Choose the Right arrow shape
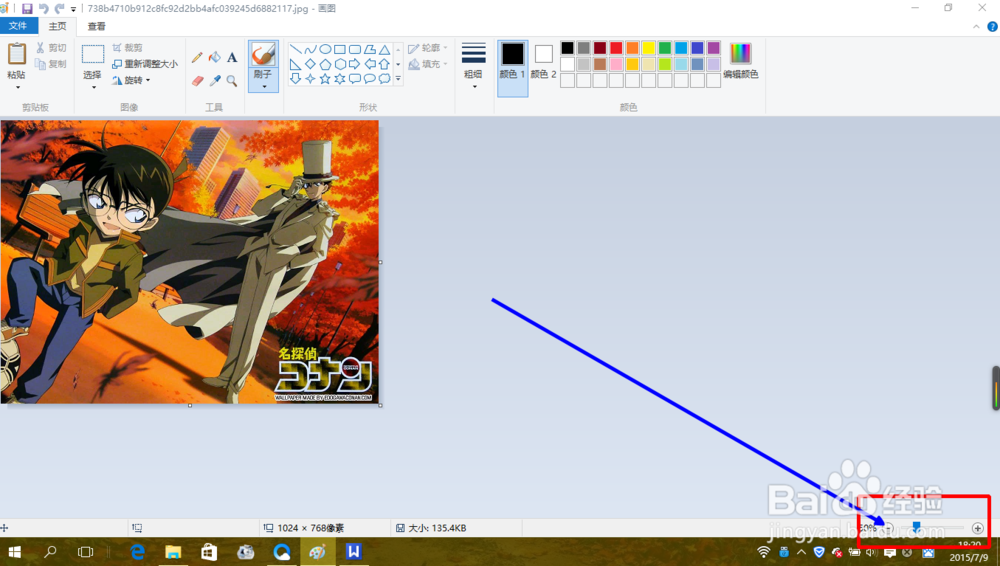Image resolution: width=1000 pixels, height=566 pixels. pos(355,64)
